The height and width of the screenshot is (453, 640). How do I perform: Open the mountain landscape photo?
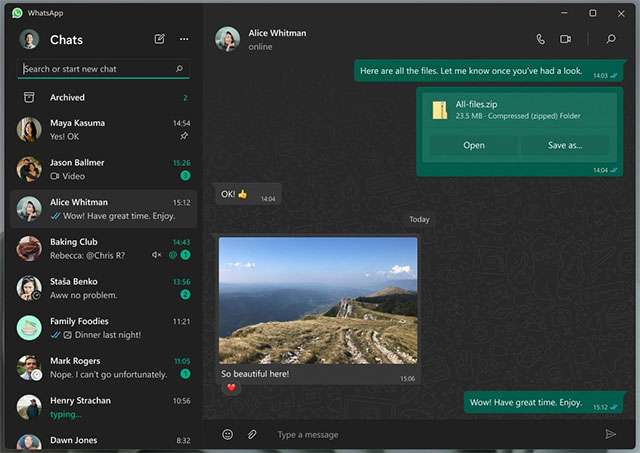pyautogui.click(x=318, y=300)
